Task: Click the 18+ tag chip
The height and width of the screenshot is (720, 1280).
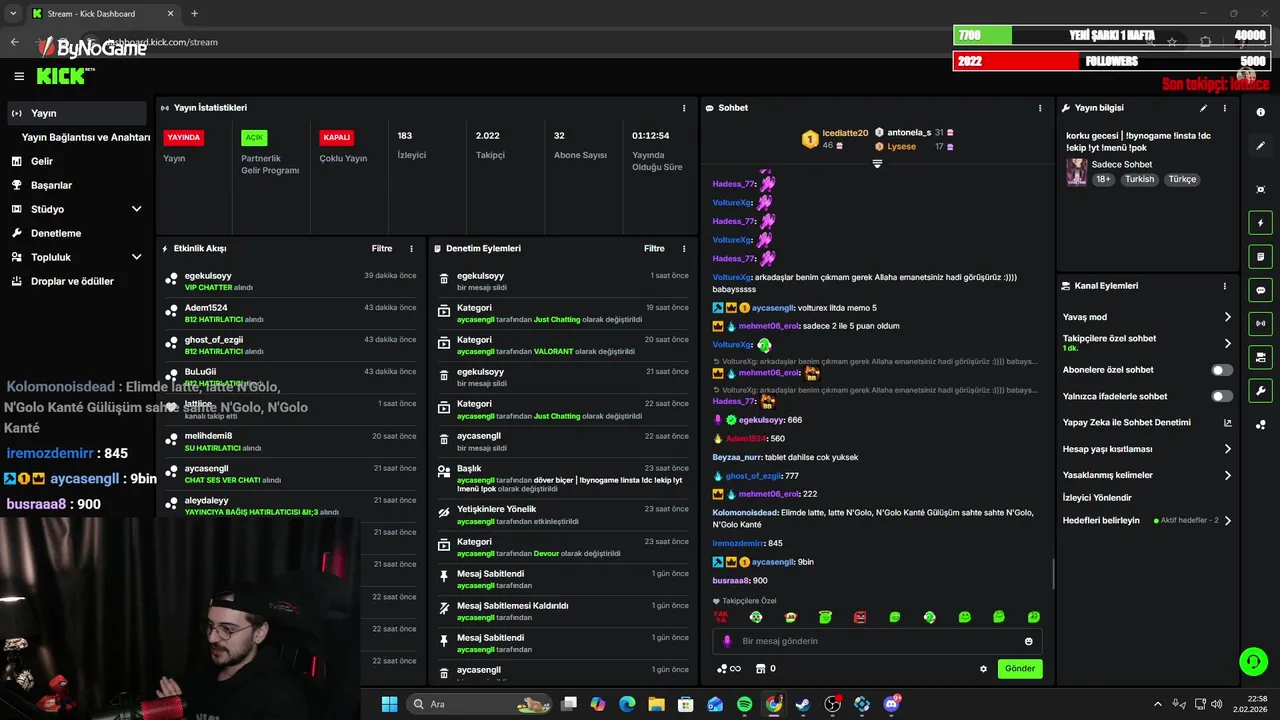Action: (1103, 179)
